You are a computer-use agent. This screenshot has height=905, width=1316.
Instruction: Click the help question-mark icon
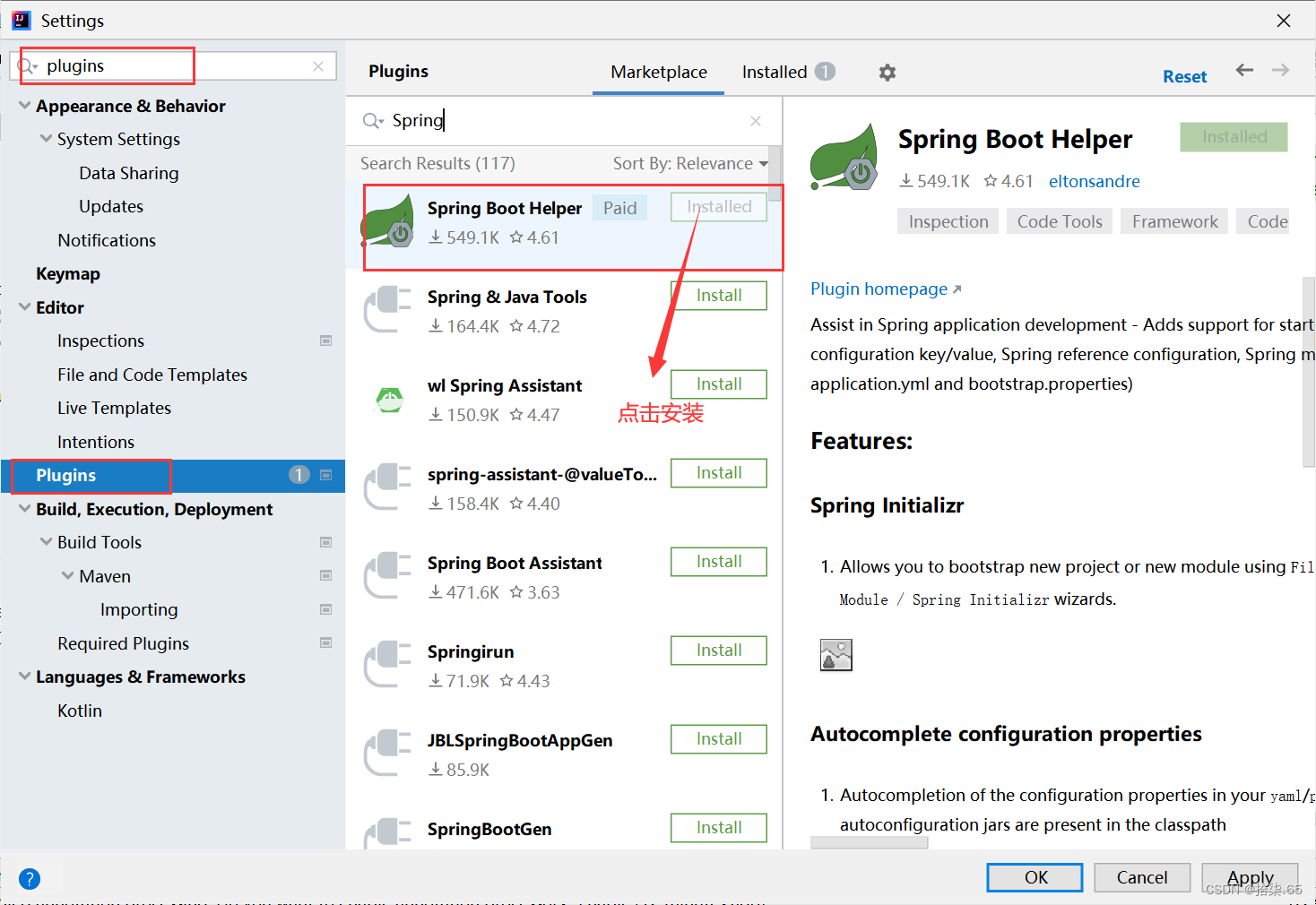coord(29,879)
